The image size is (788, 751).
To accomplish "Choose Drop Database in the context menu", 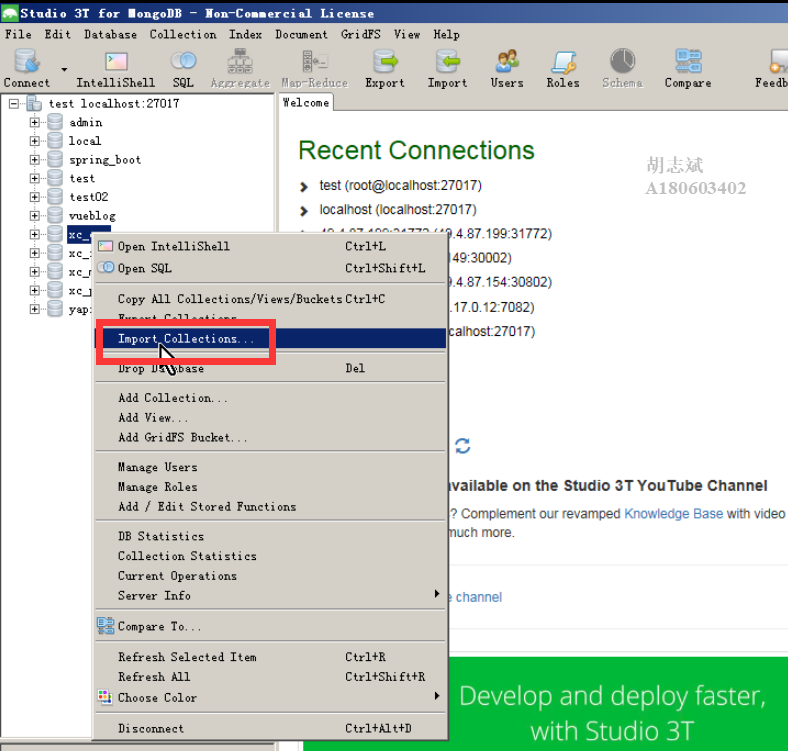I will (x=271, y=368).
